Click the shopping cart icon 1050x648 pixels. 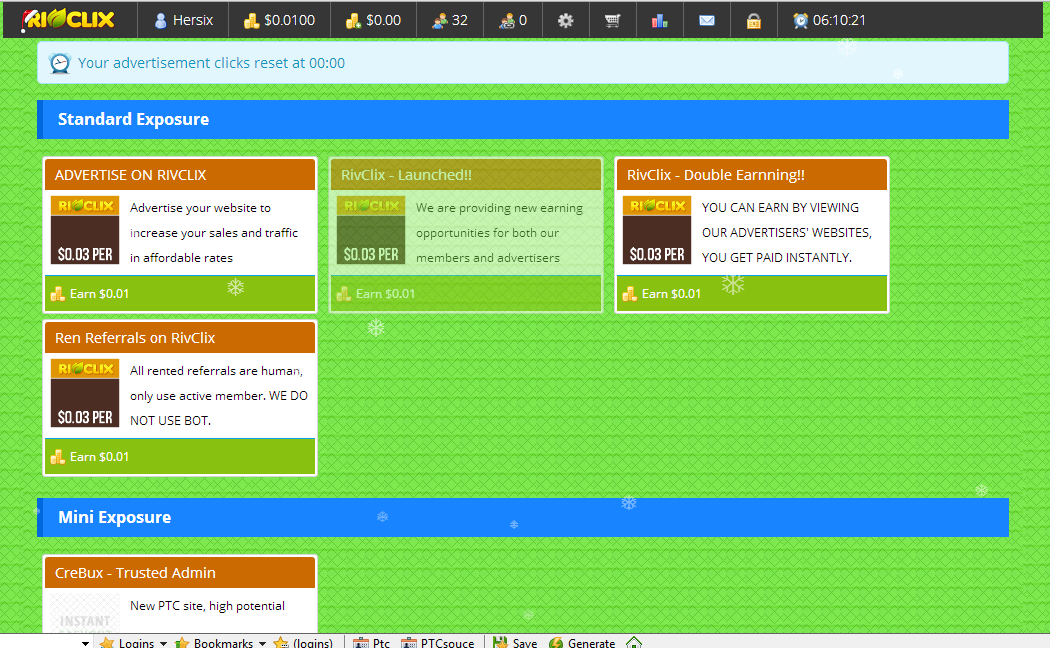click(612, 19)
